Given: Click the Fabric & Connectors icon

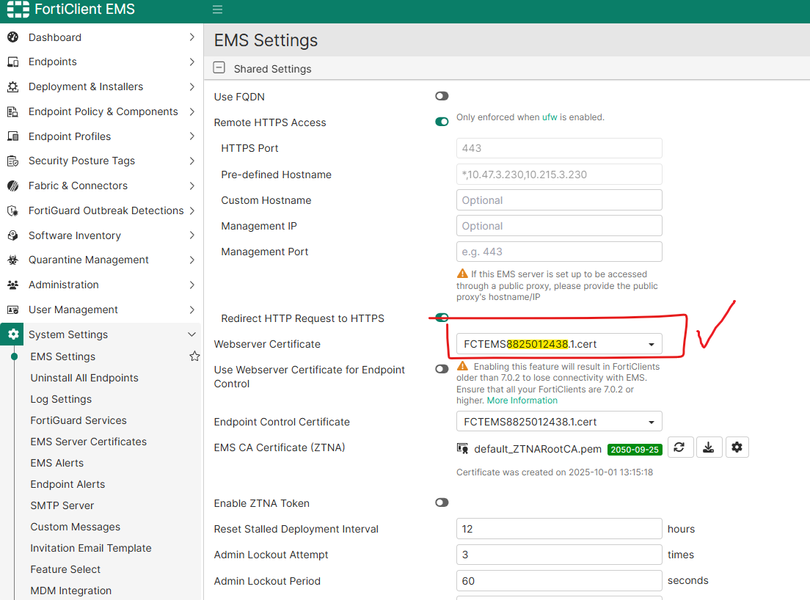Looking at the screenshot, I should pos(13,186).
